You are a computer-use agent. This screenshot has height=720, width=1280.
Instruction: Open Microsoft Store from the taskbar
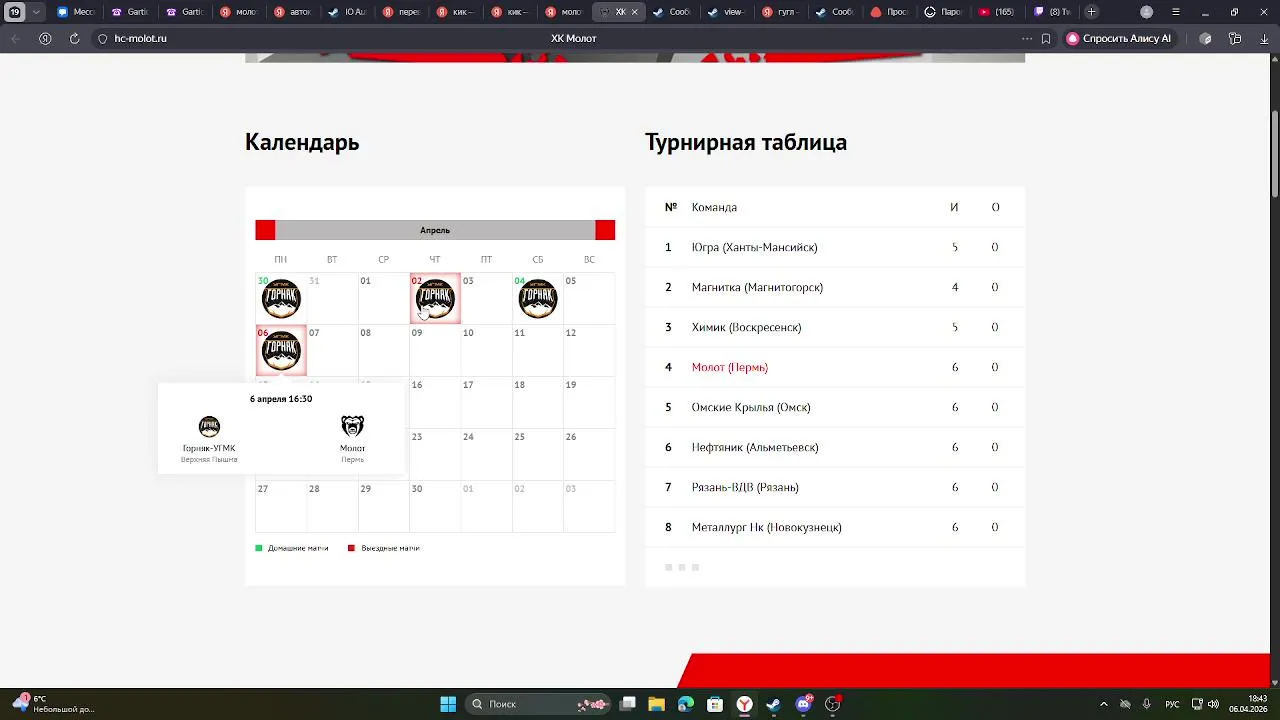pos(715,704)
